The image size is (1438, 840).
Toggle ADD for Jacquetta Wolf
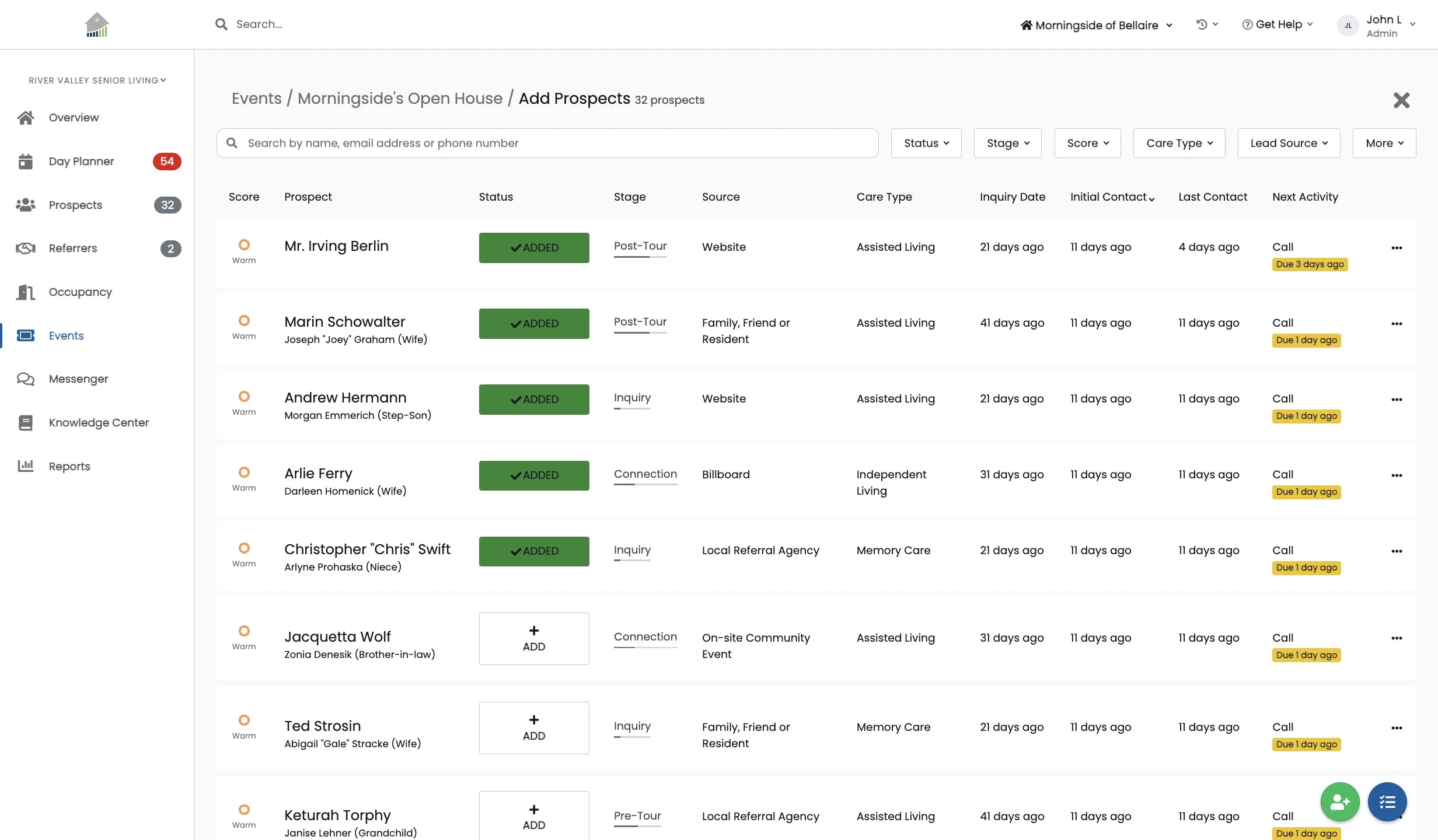pos(533,639)
